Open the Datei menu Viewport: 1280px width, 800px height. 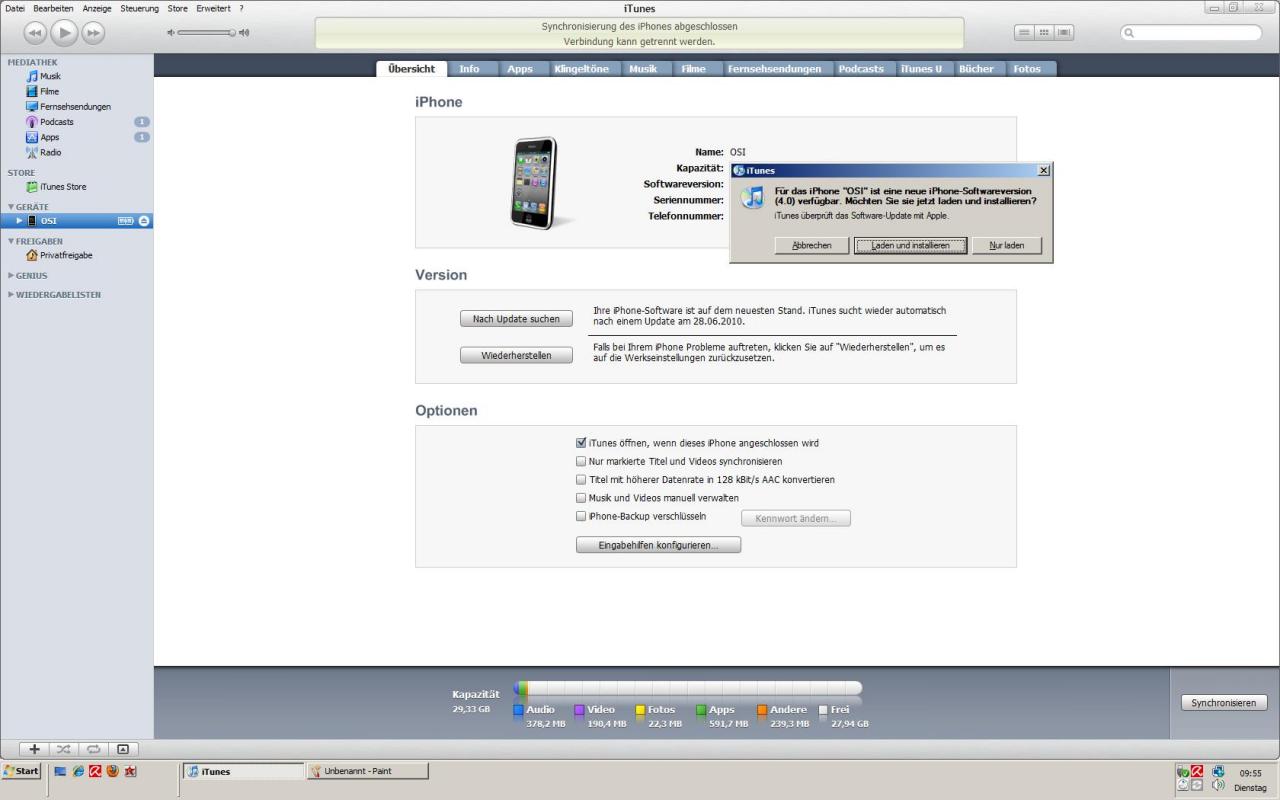click(16, 8)
